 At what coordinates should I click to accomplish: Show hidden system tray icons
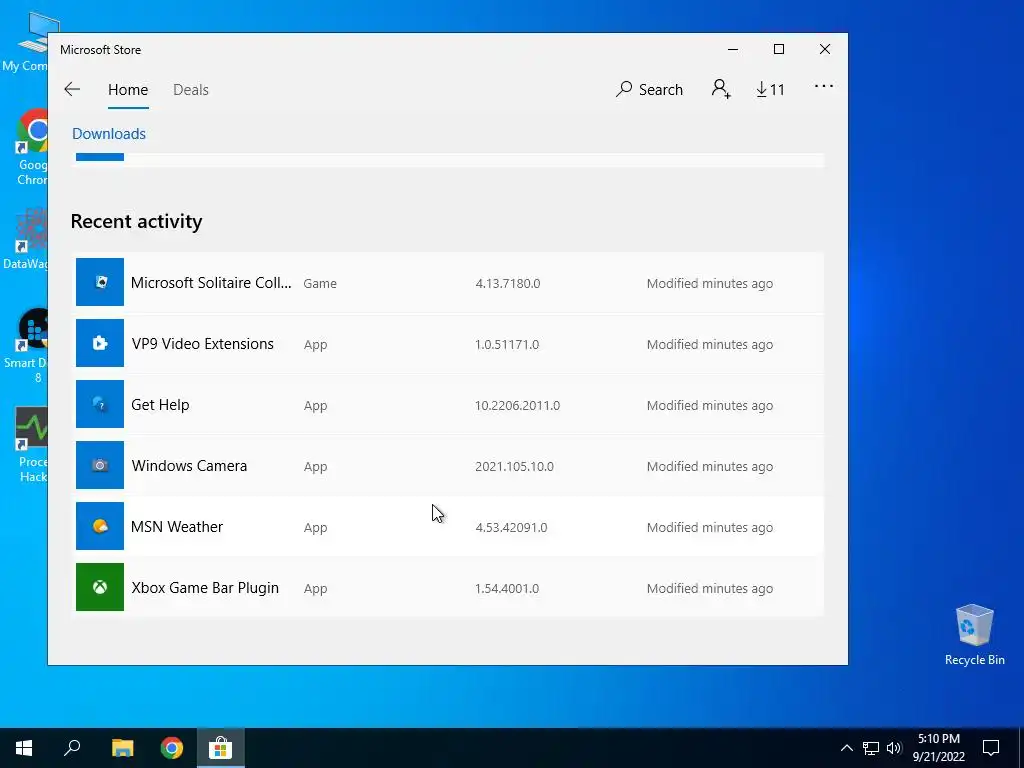coord(846,748)
